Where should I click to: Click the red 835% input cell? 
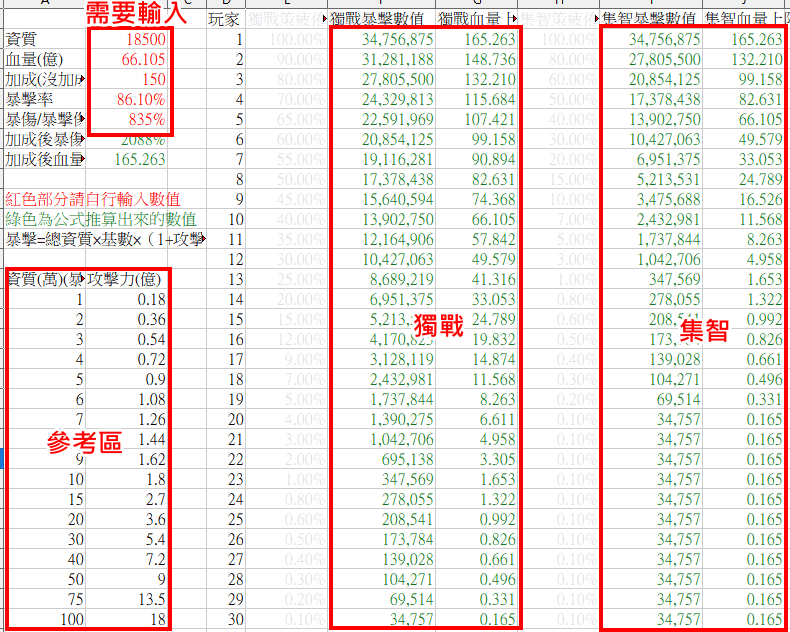128,119
